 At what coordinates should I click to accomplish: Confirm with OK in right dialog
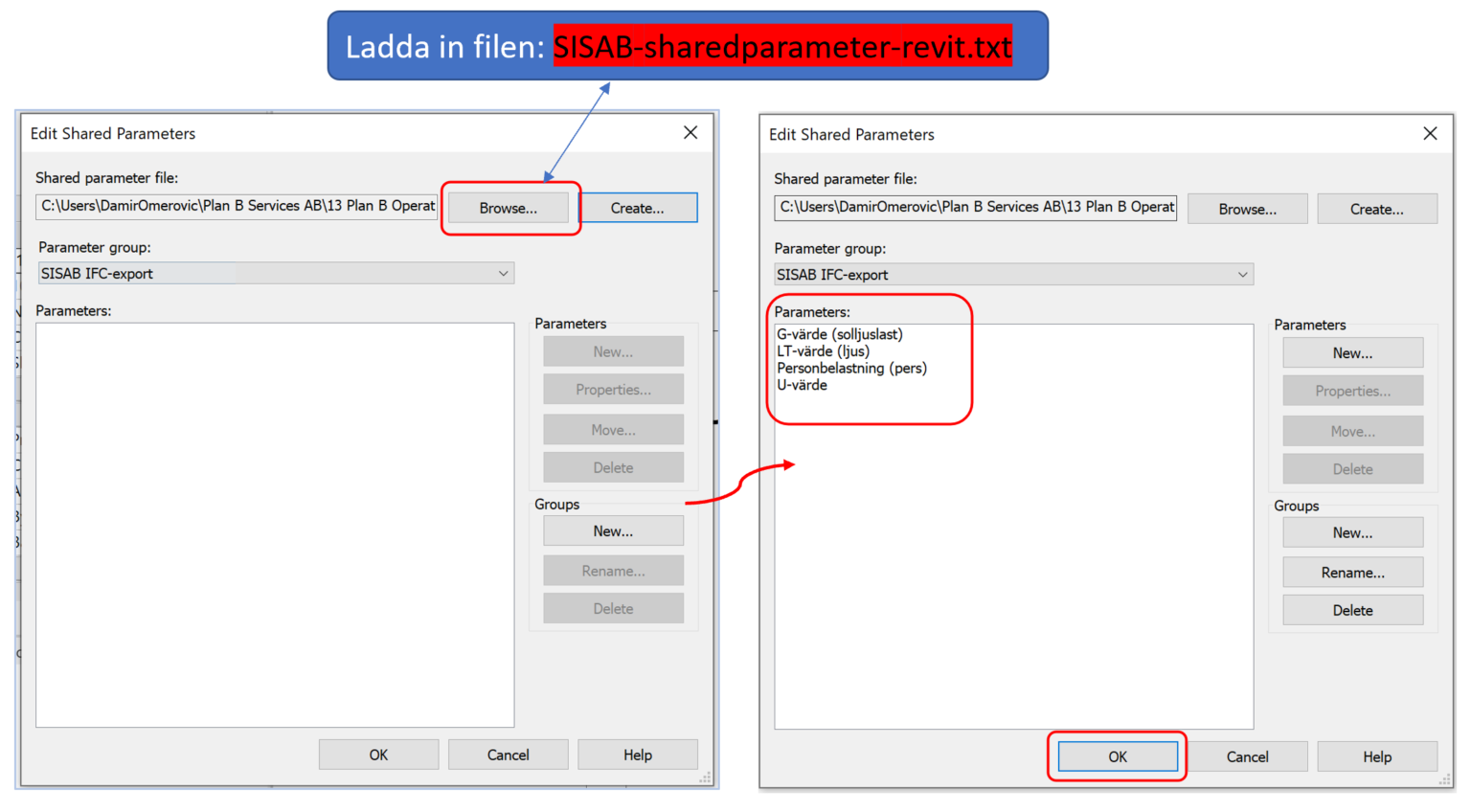1118,756
